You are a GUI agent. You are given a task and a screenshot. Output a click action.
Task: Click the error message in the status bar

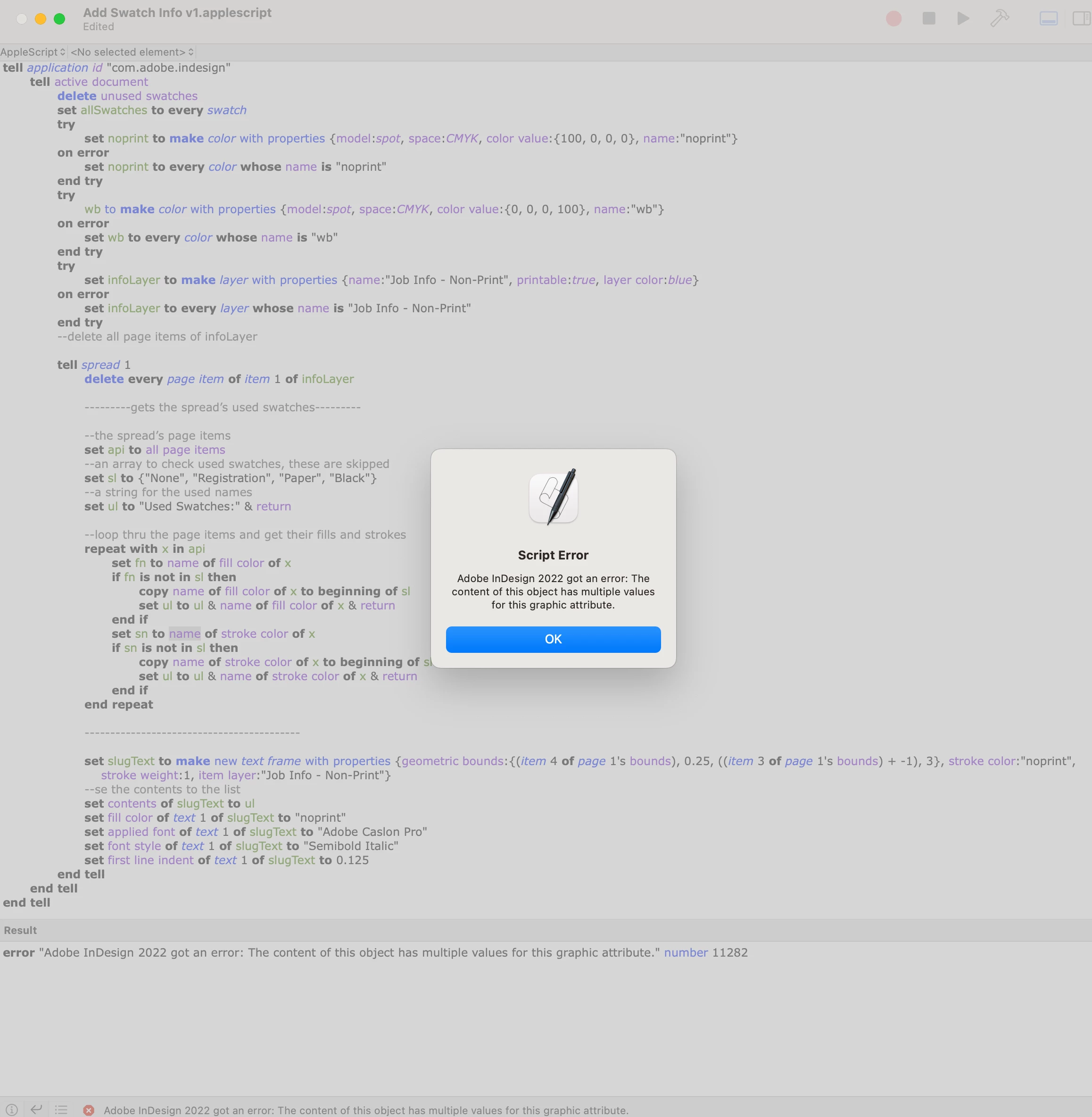click(x=366, y=1110)
